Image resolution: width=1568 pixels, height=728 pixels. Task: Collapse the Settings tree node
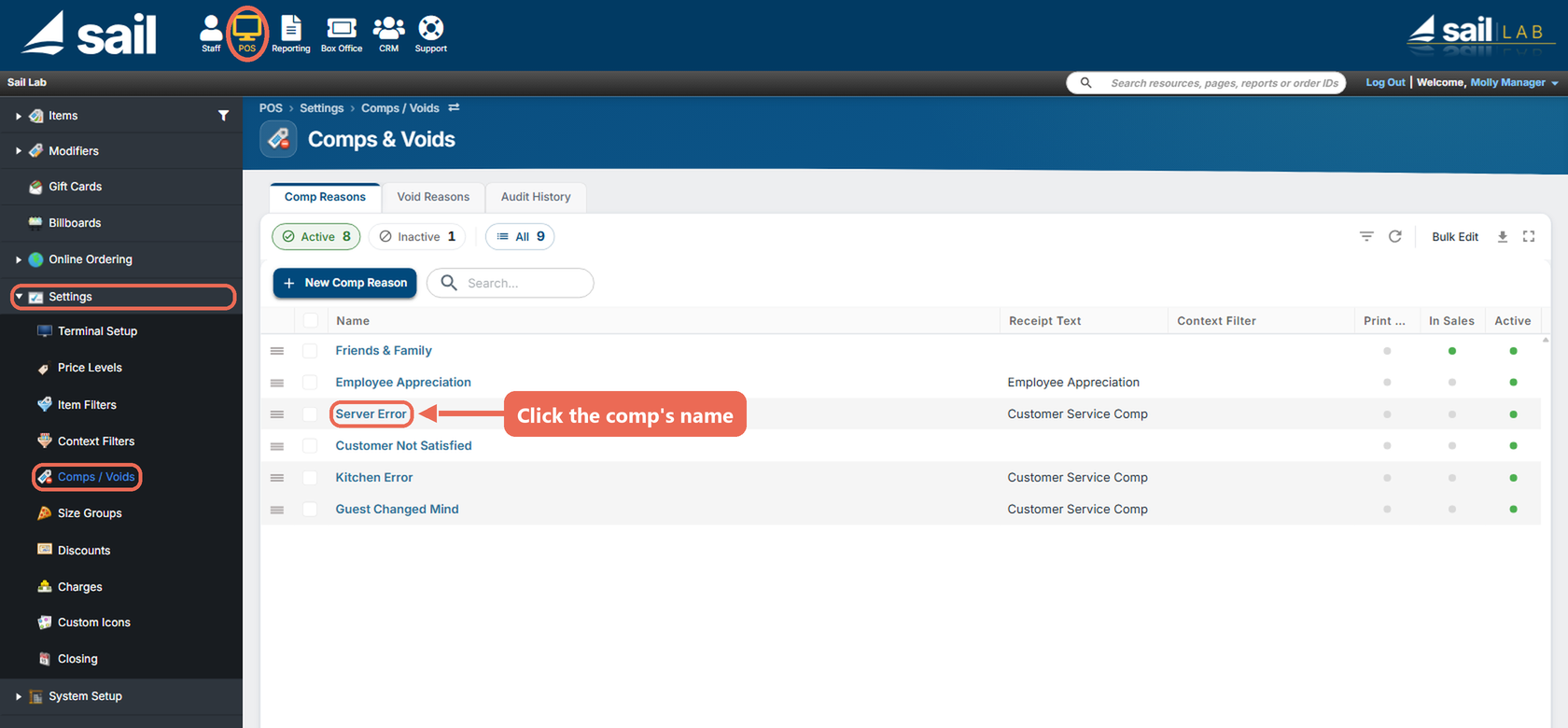(19, 297)
